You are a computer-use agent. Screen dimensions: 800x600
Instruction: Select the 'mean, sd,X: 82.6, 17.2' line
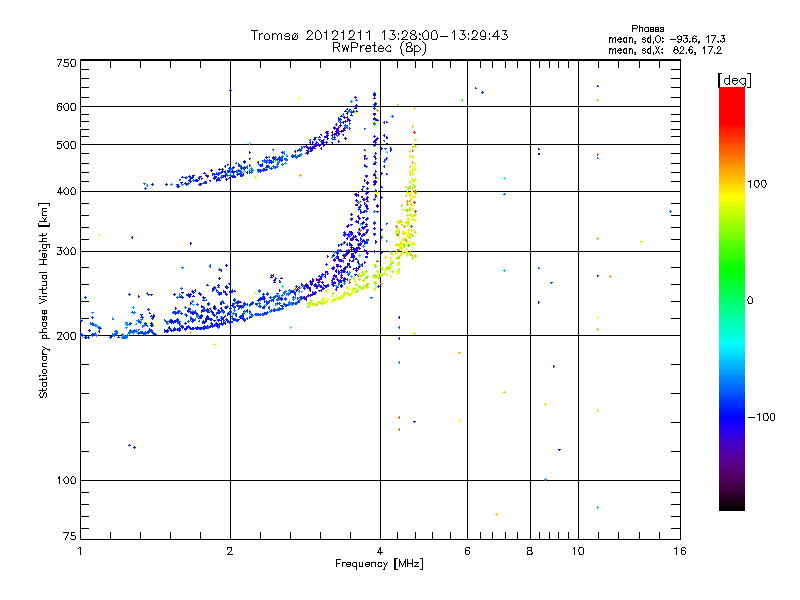pyautogui.click(x=665, y=51)
